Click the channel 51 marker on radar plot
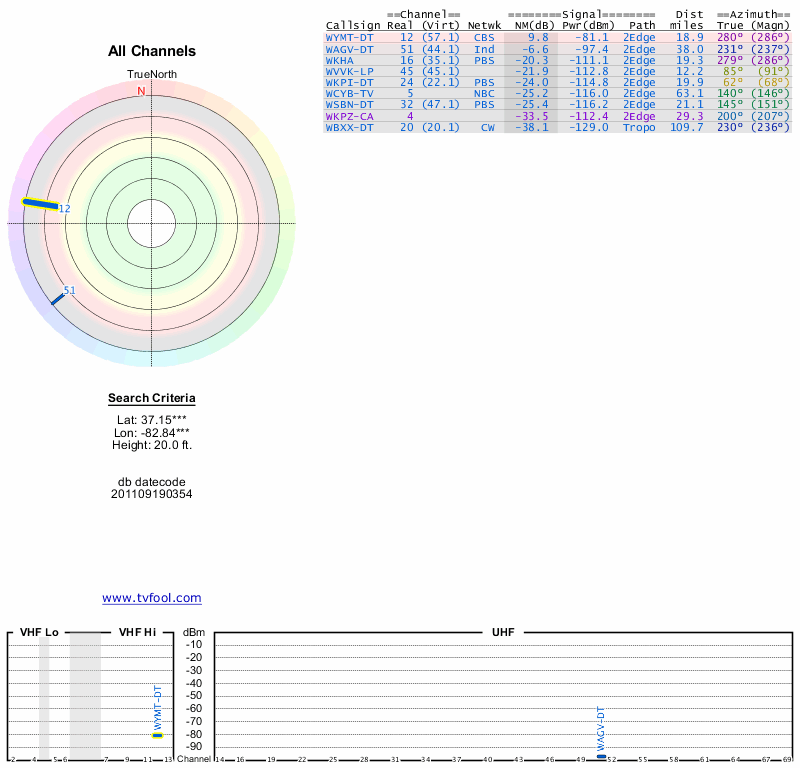Viewport: 800px width, 768px height. pyautogui.click(x=57, y=297)
